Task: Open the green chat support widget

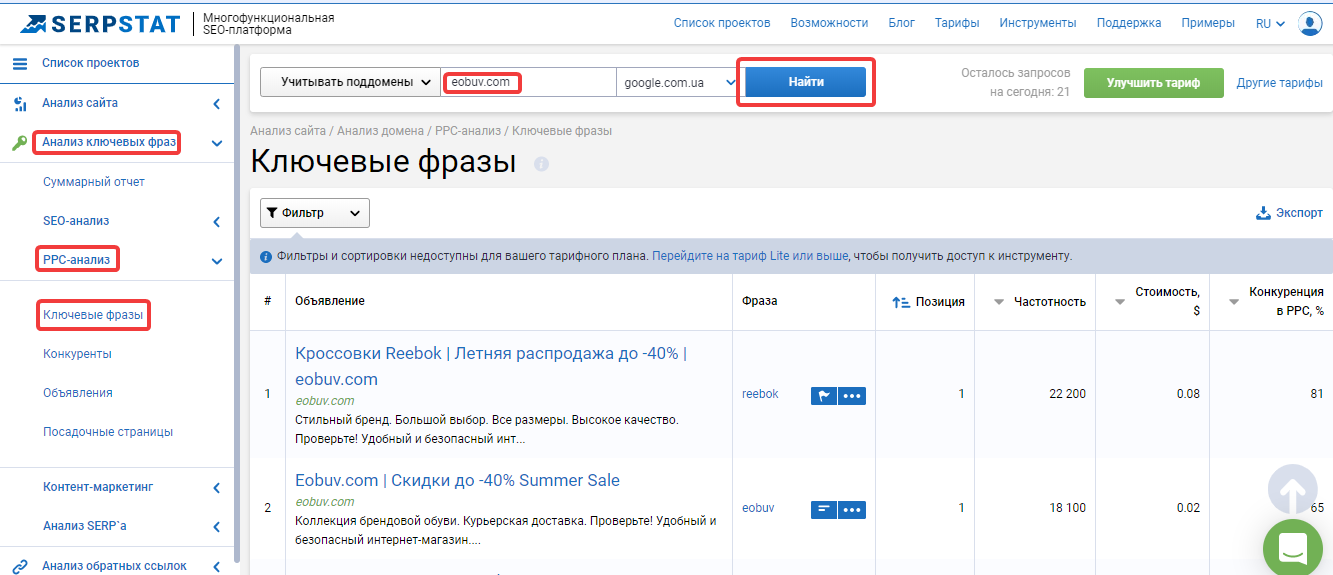Action: [x=1293, y=548]
